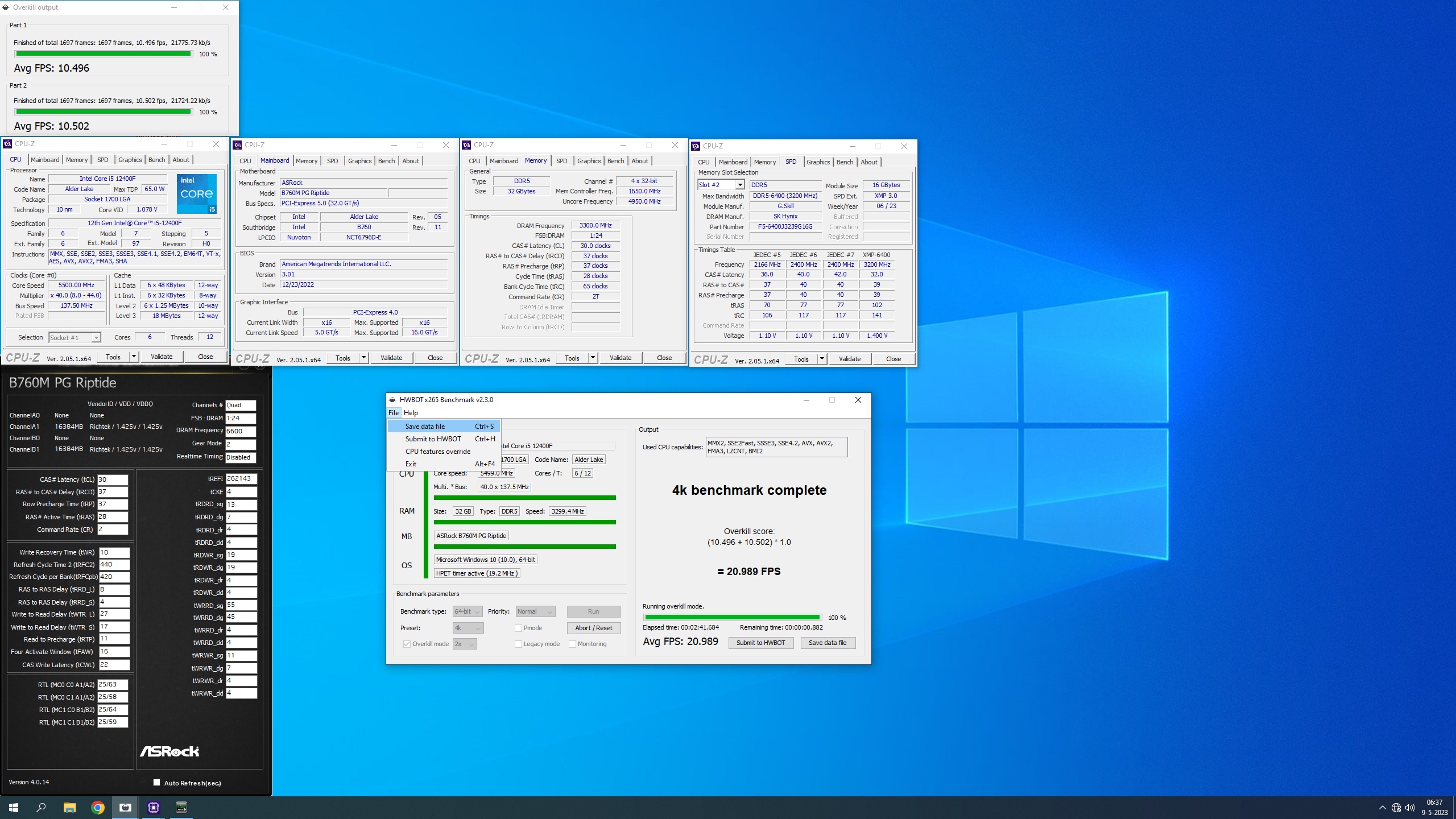Open volume tray icon
This screenshot has width=1456, height=819.
click(1410, 808)
